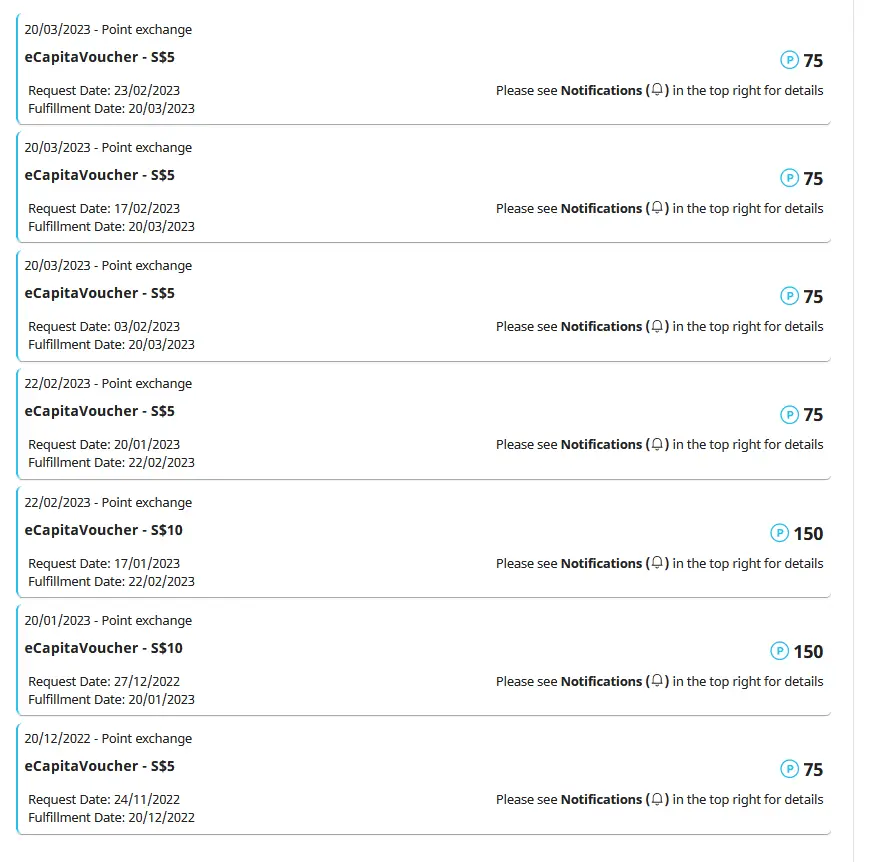The width and height of the screenshot is (874, 862).
Task: Click the points icon of the 24/11/2022 request entry
Action: point(789,769)
